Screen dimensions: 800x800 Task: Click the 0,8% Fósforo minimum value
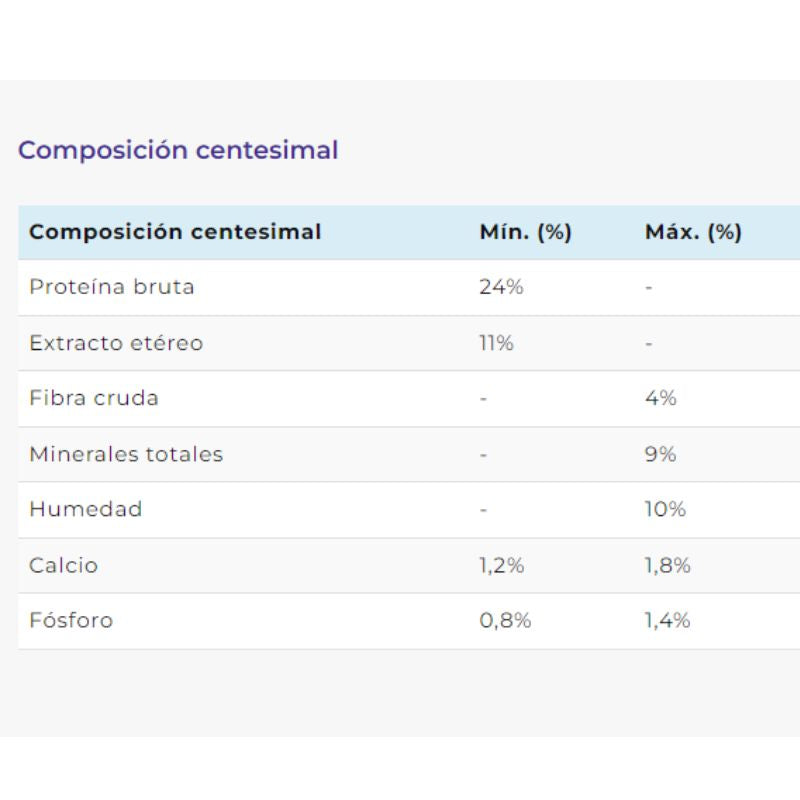click(505, 621)
